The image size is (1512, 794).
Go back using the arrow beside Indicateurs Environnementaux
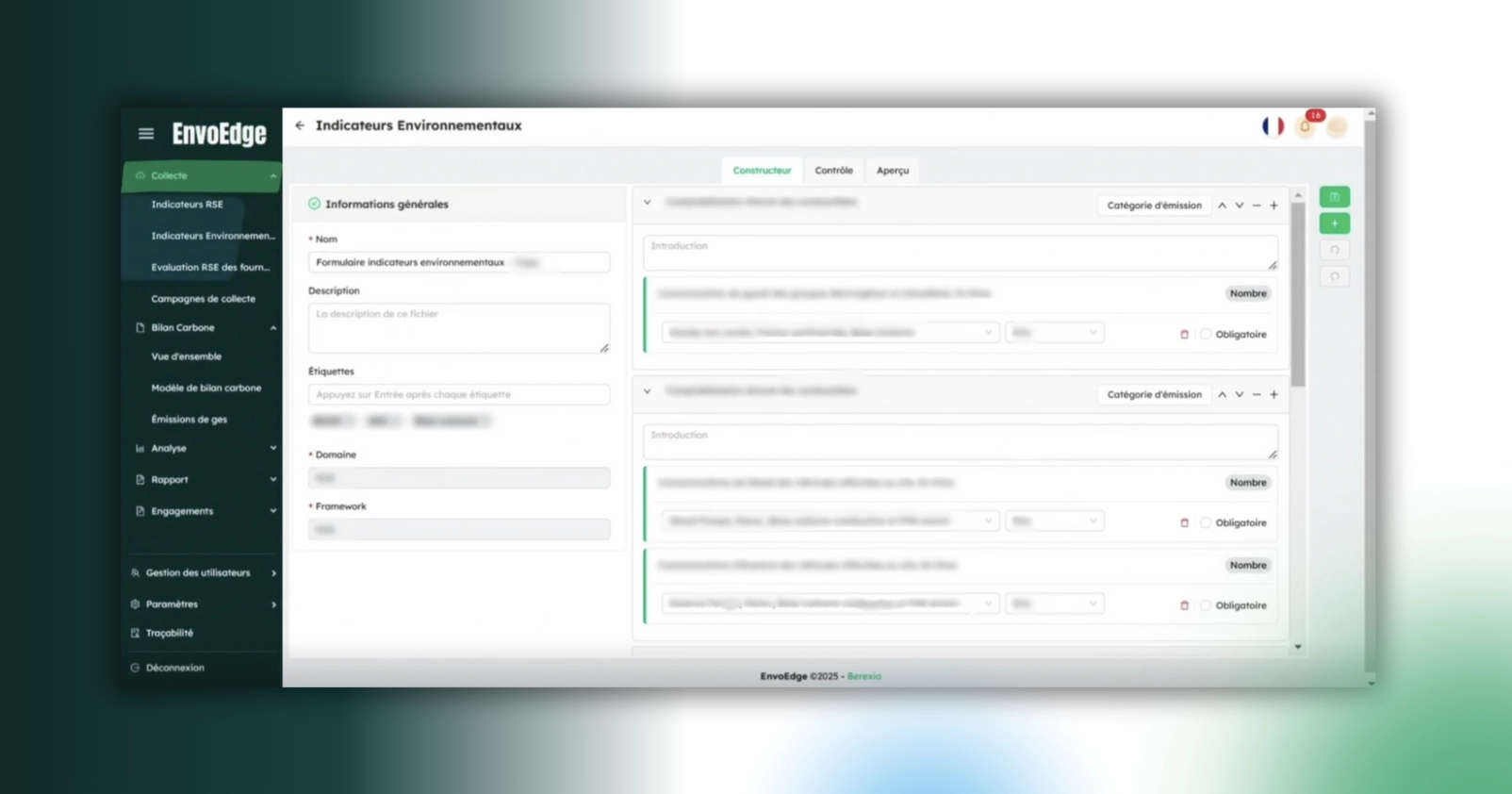(300, 125)
